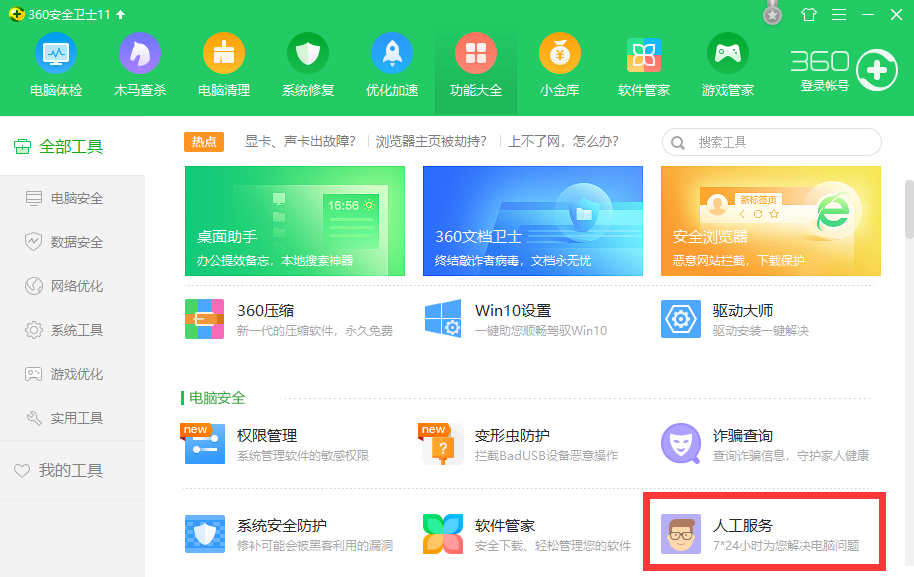This screenshot has width=914, height=577.
Task: Click 拦截BadUSB设备恶意操作 description
Action: pyautogui.click(x=546, y=456)
